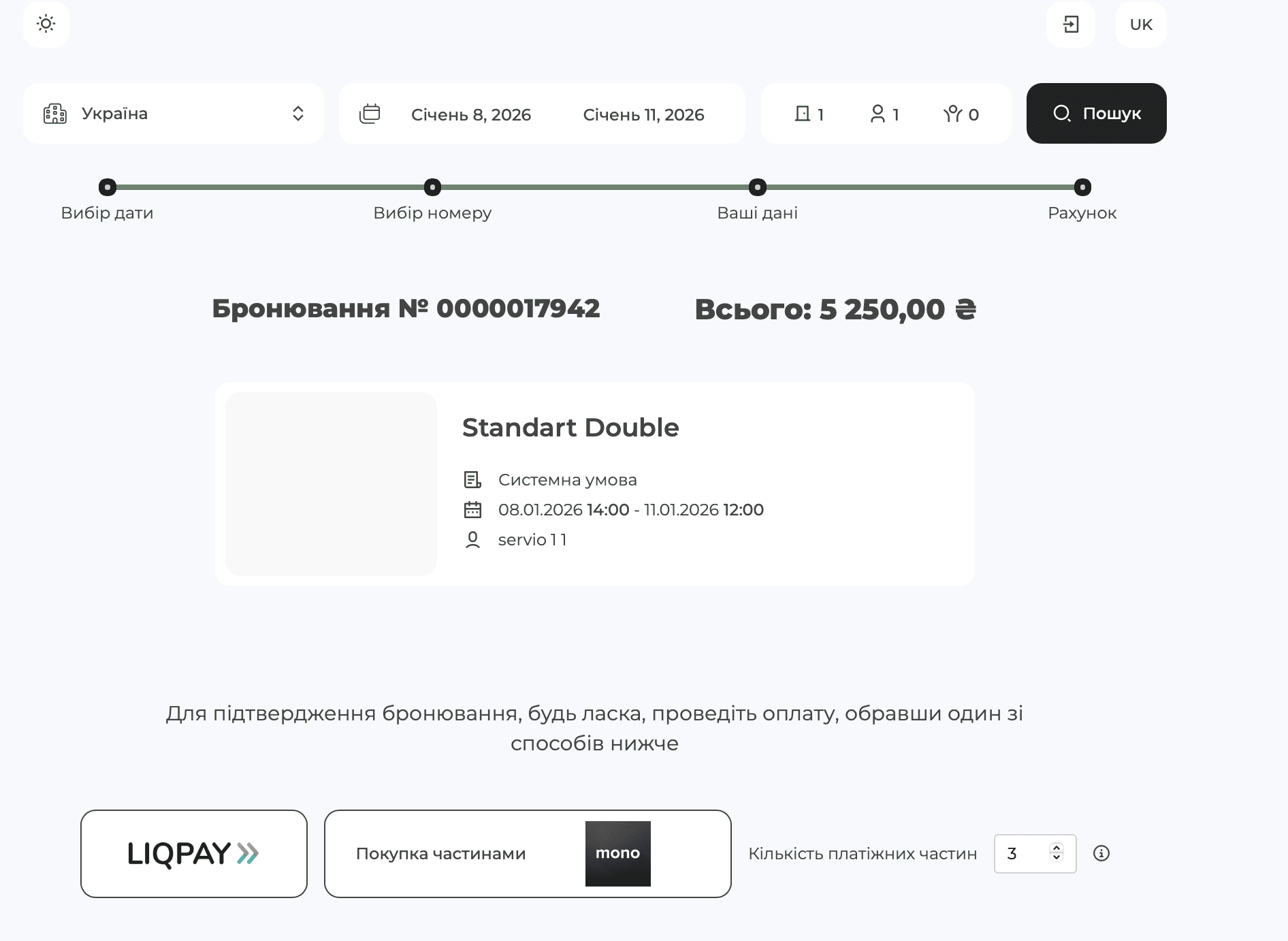This screenshot has height=941, width=1288.
Task: Switch interface language via UK button
Action: (1140, 25)
